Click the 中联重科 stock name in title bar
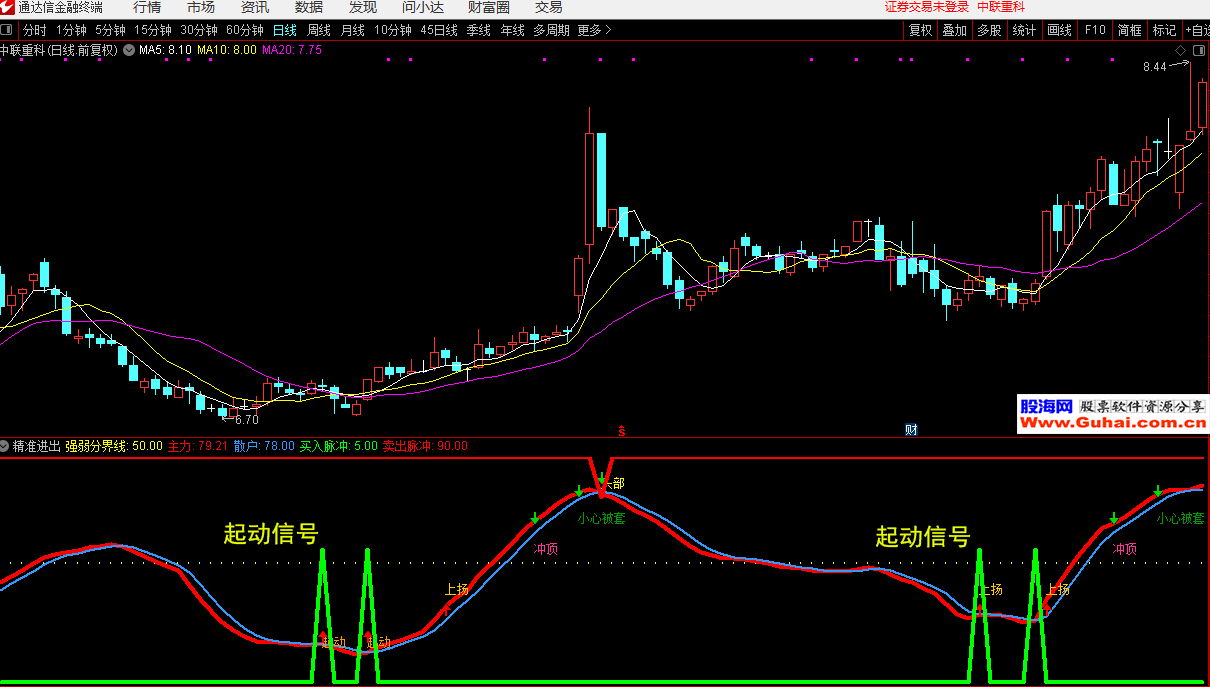This screenshot has width=1210, height=687. pyautogui.click(x=1001, y=7)
